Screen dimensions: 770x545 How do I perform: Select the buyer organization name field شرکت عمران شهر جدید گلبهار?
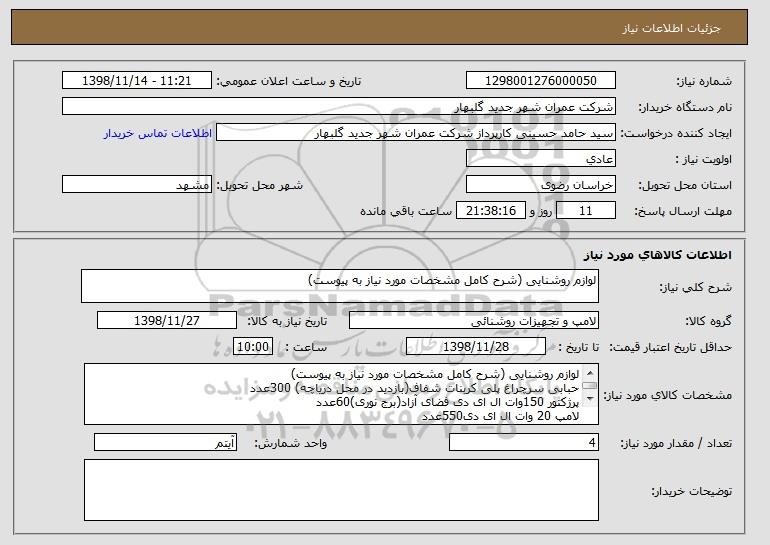339,107
